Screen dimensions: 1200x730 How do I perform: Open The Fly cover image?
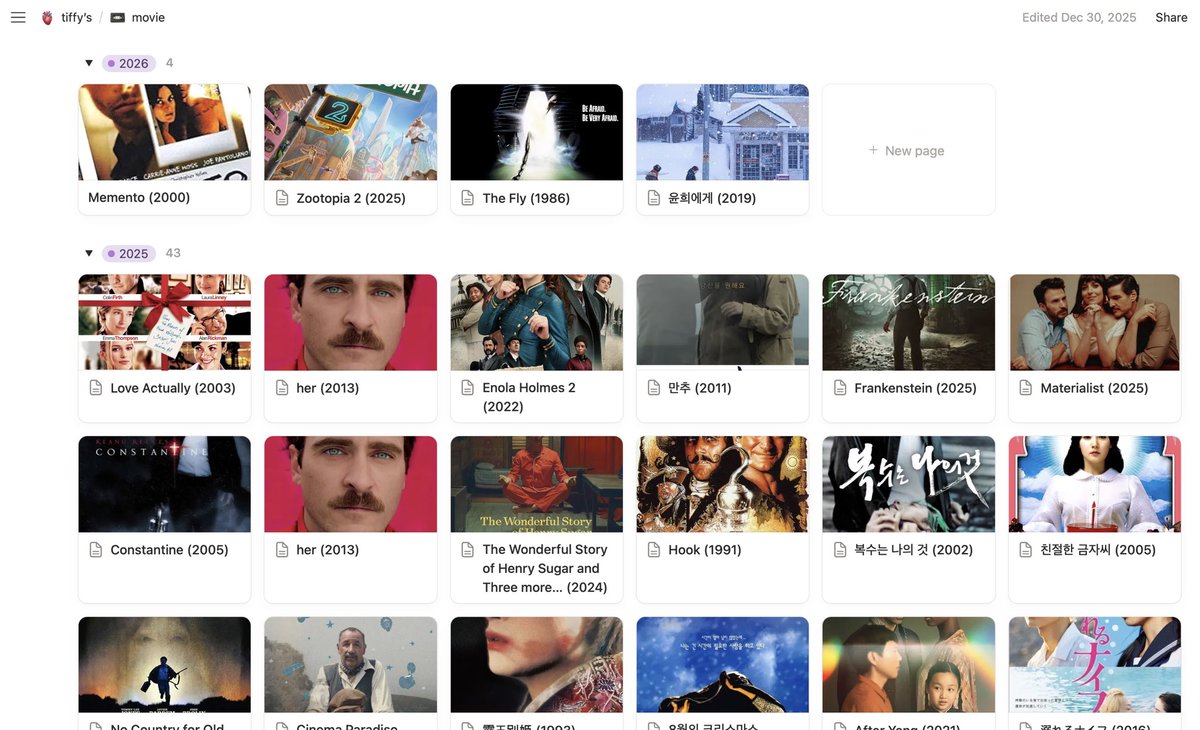(537, 132)
